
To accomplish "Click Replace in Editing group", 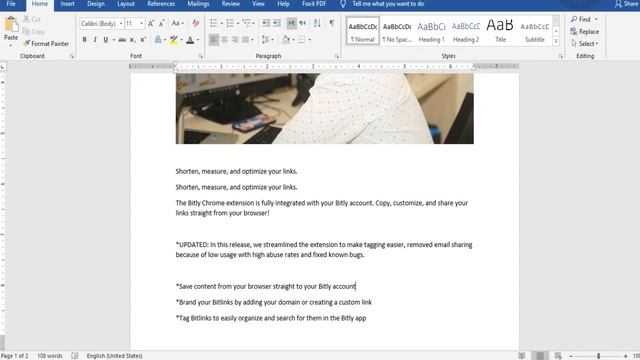I will (584, 31).
